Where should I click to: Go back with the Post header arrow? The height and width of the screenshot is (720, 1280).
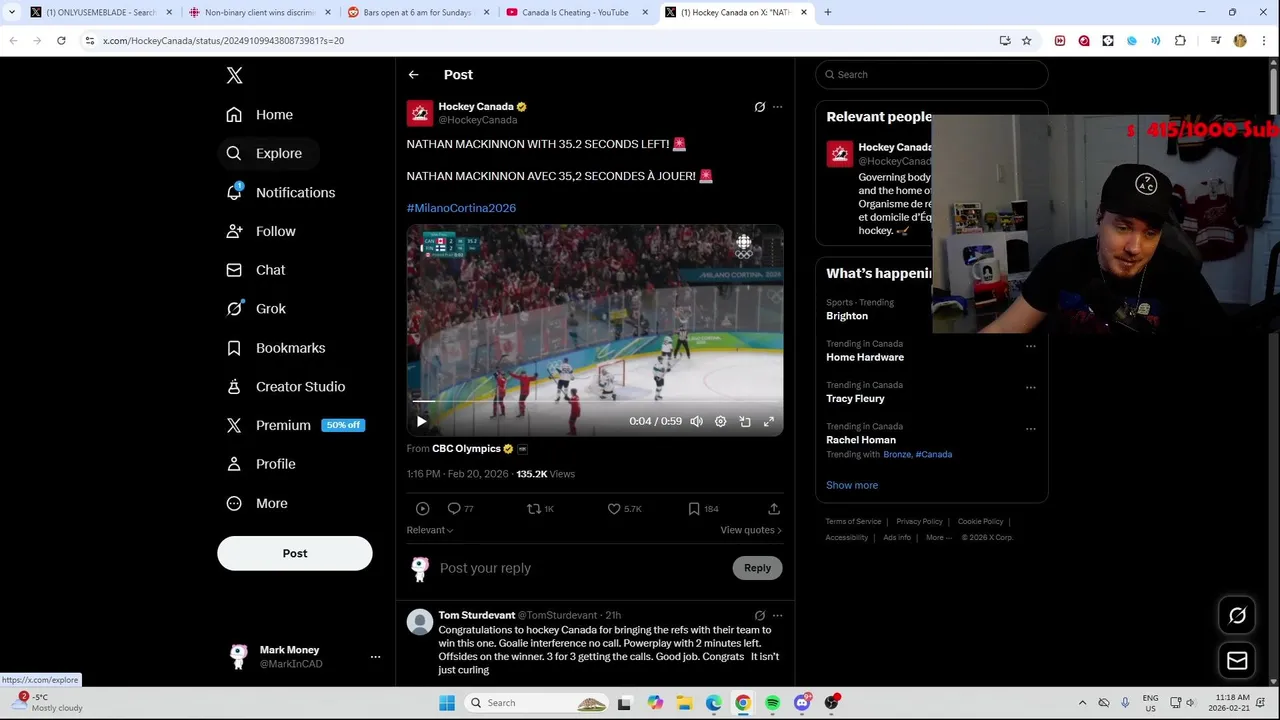pos(413,75)
